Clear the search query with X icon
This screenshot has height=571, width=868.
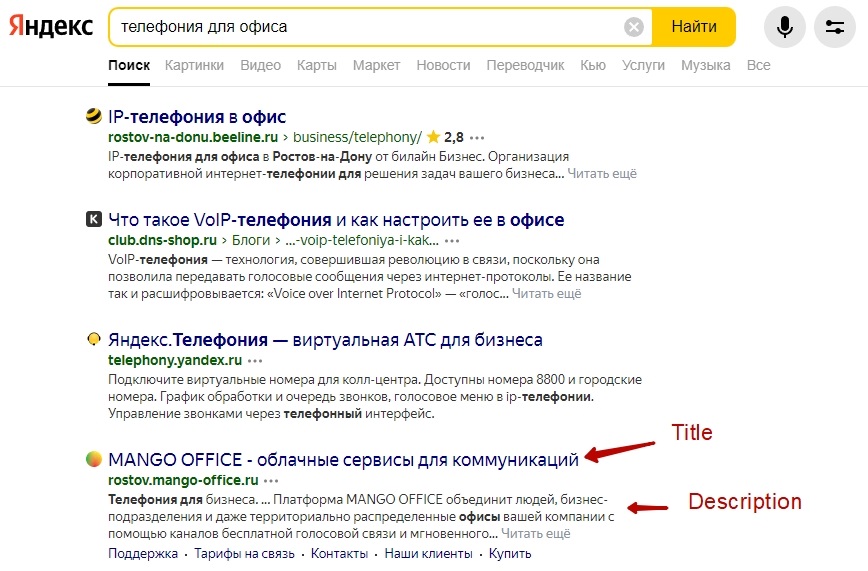tap(633, 27)
